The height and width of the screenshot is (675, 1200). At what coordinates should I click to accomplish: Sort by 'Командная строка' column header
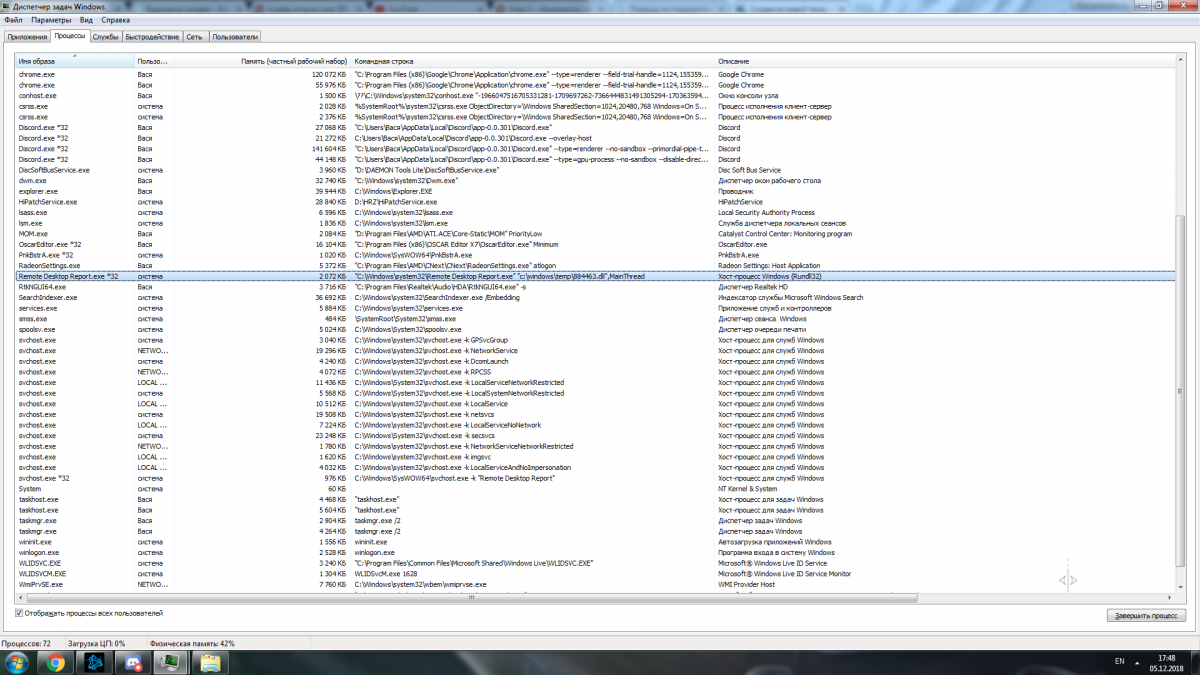point(533,62)
